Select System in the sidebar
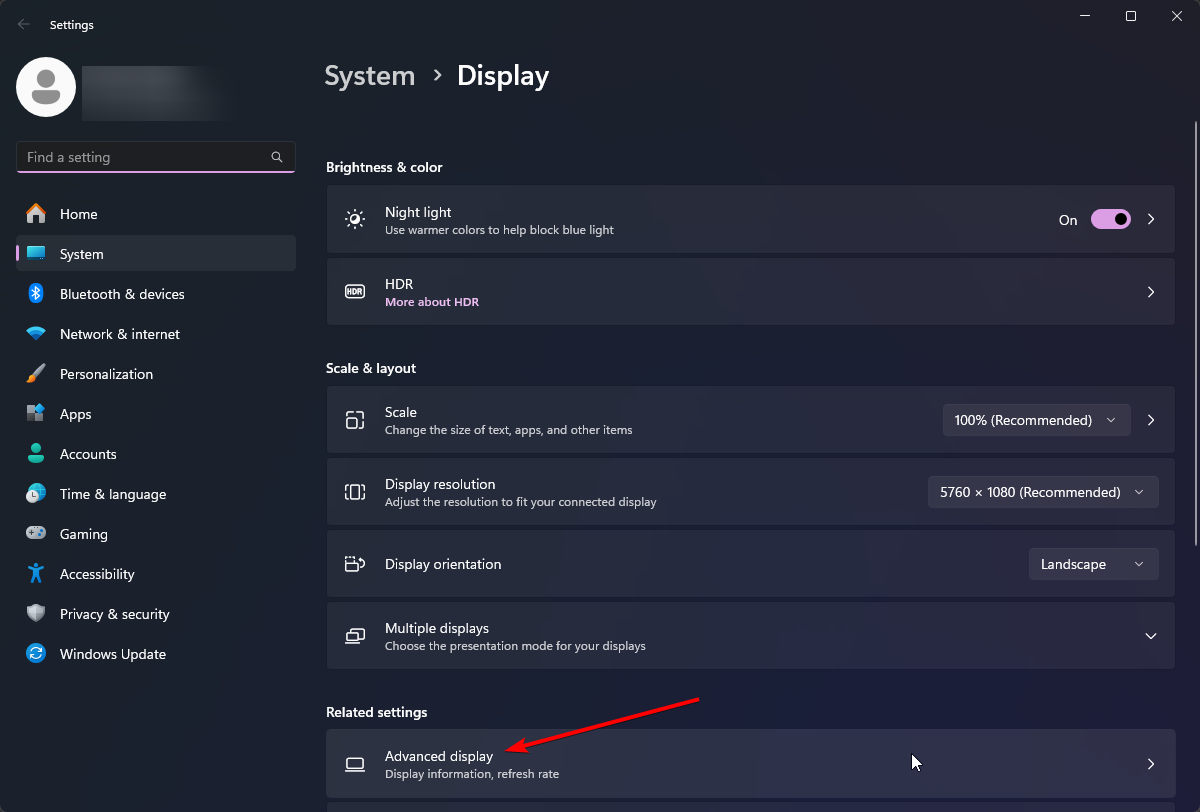Image resolution: width=1200 pixels, height=812 pixels. click(x=156, y=254)
